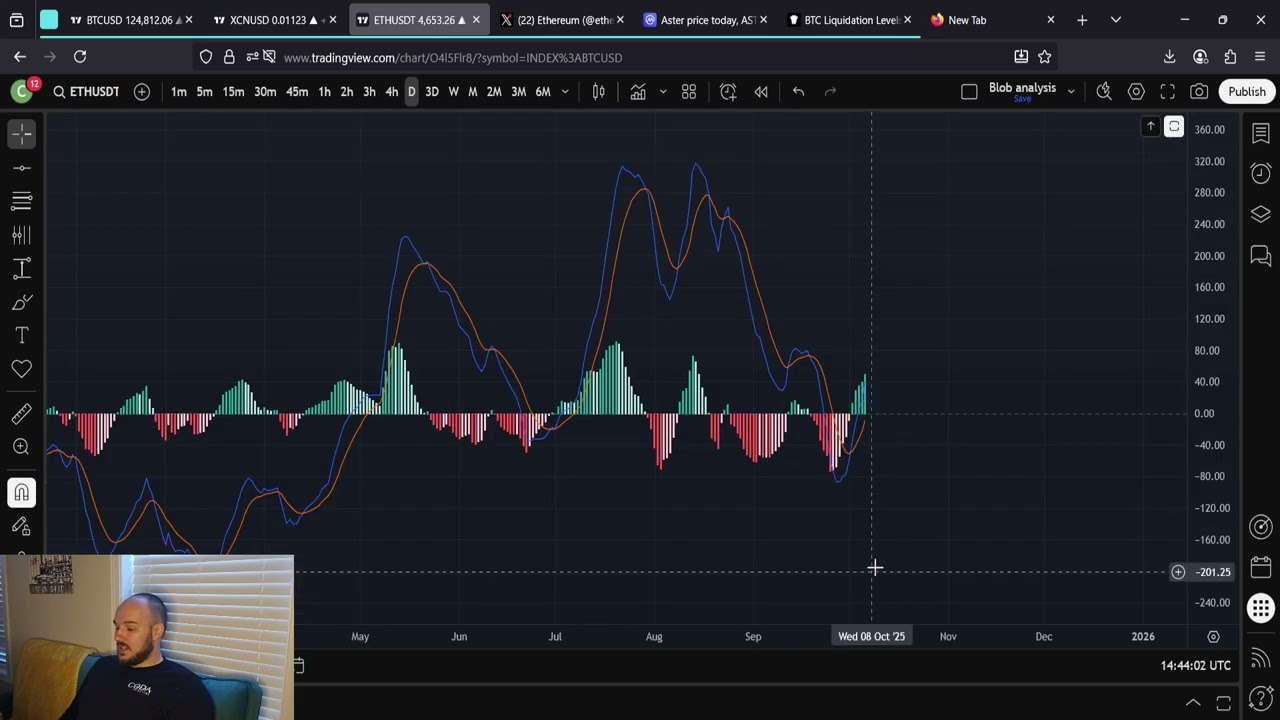Open the Indicators menu
Image resolution: width=1280 pixels, height=720 pixels.
pos(637,92)
